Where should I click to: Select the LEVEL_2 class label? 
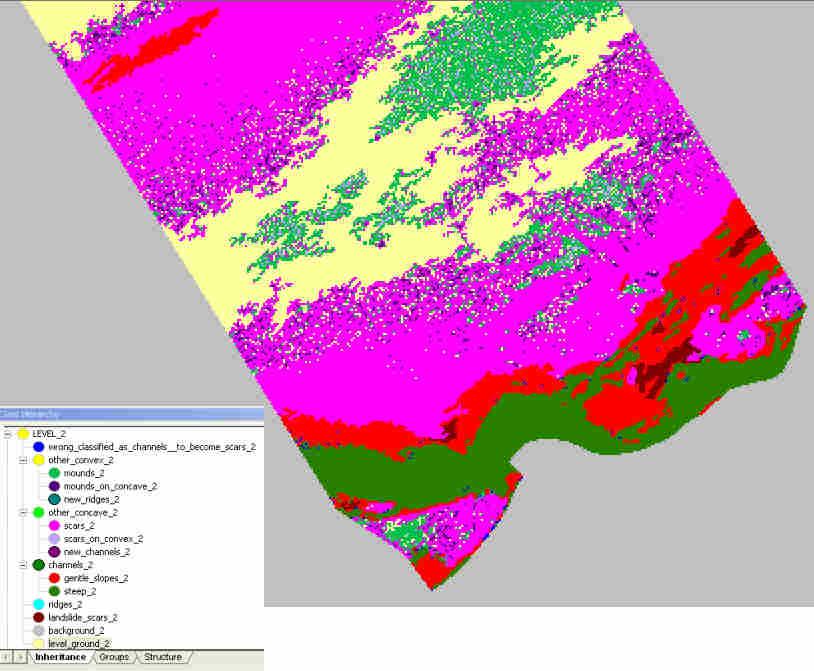tap(49, 433)
